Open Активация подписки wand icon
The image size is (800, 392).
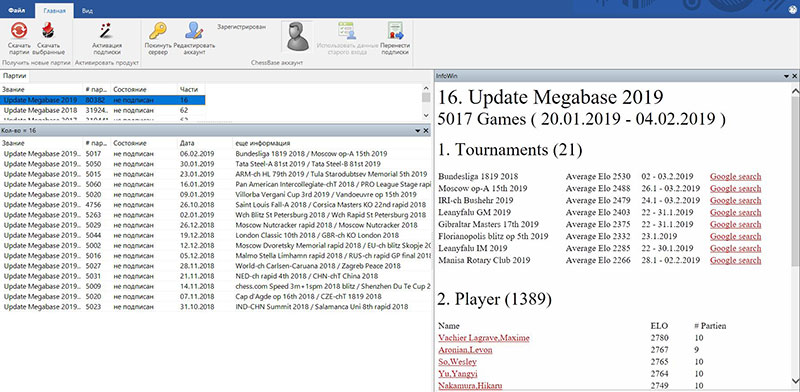tap(107, 32)
